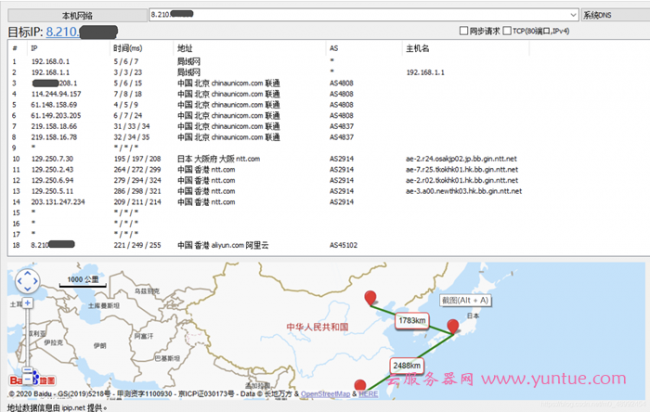Image resolution: width=650 pixels, height=412 pixels.
Task: Sort by the 时间(ms) column header
Action: coord(127,48)
